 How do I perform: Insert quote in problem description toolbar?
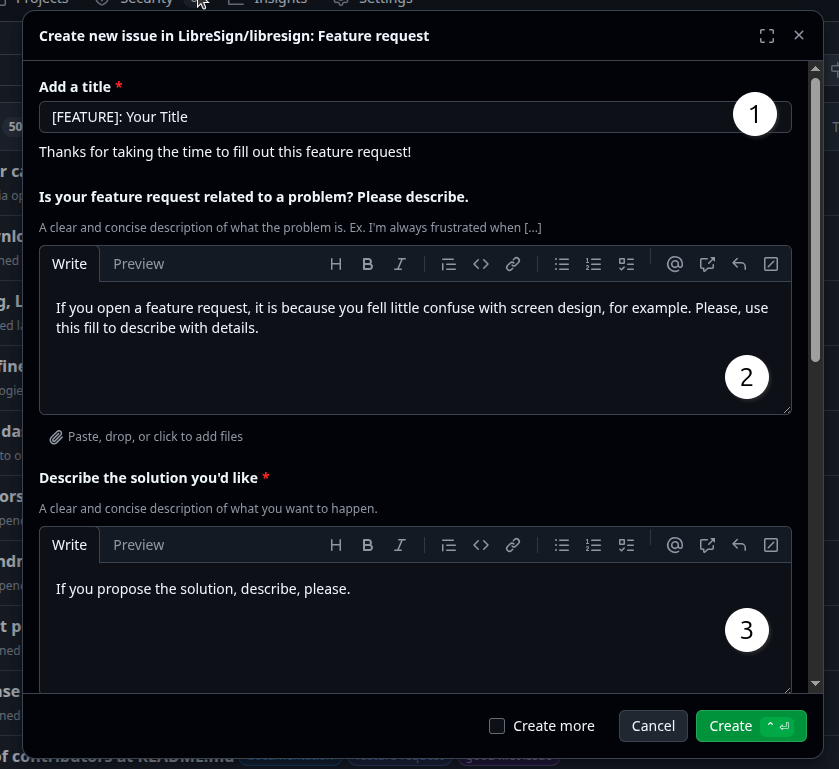pos(448,264)
